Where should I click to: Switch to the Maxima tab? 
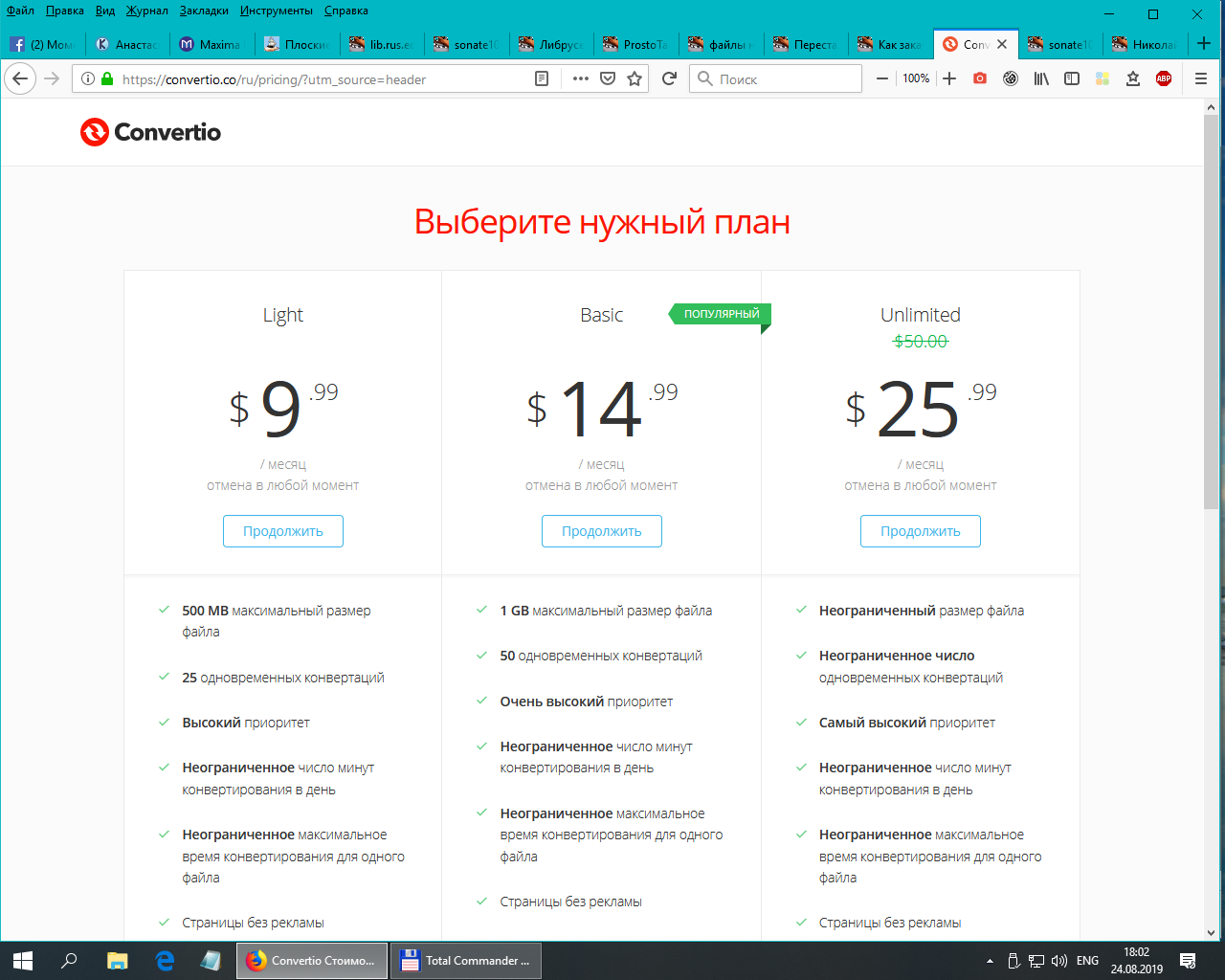212,44
